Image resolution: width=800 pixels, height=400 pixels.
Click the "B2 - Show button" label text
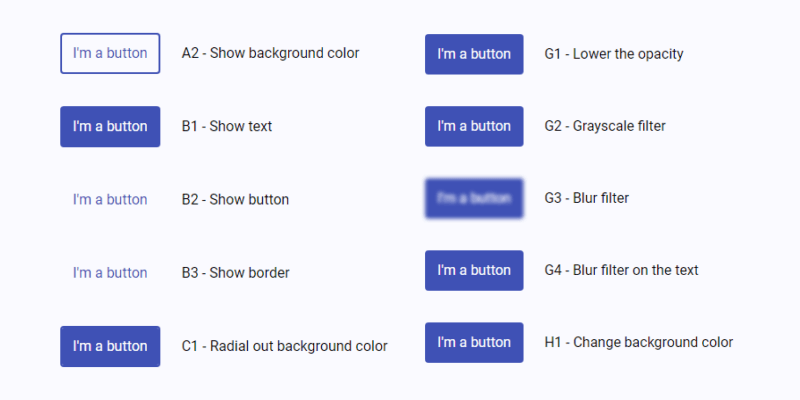click(x=235, y=199)
